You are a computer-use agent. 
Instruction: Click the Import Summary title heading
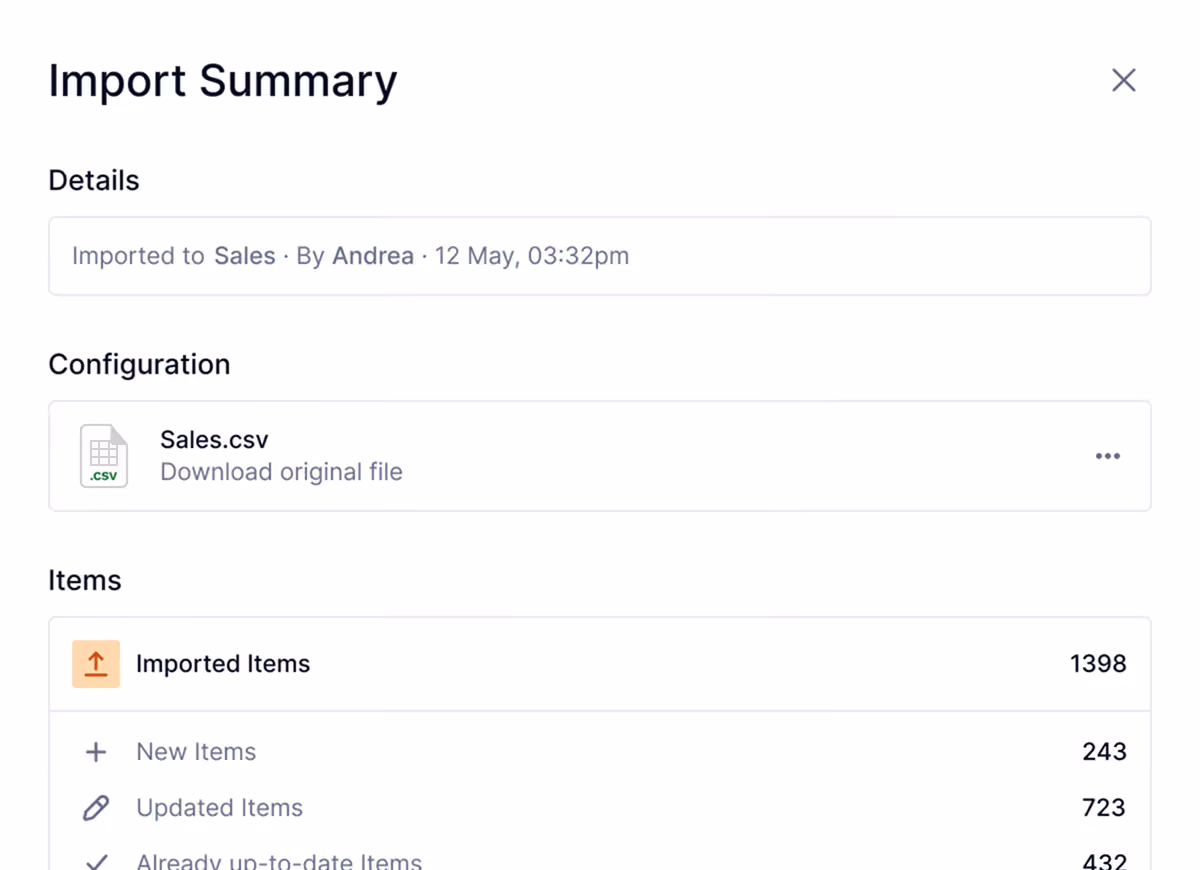223,81
